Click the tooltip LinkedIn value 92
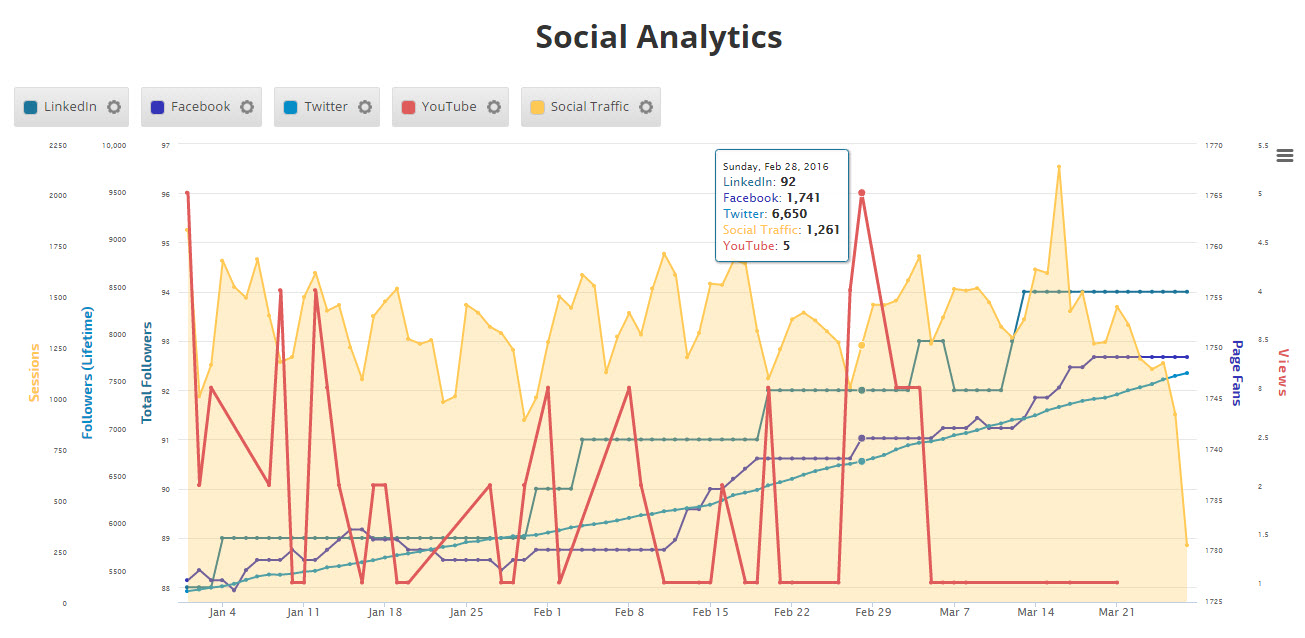1305x638 pixels. (788, 182)
